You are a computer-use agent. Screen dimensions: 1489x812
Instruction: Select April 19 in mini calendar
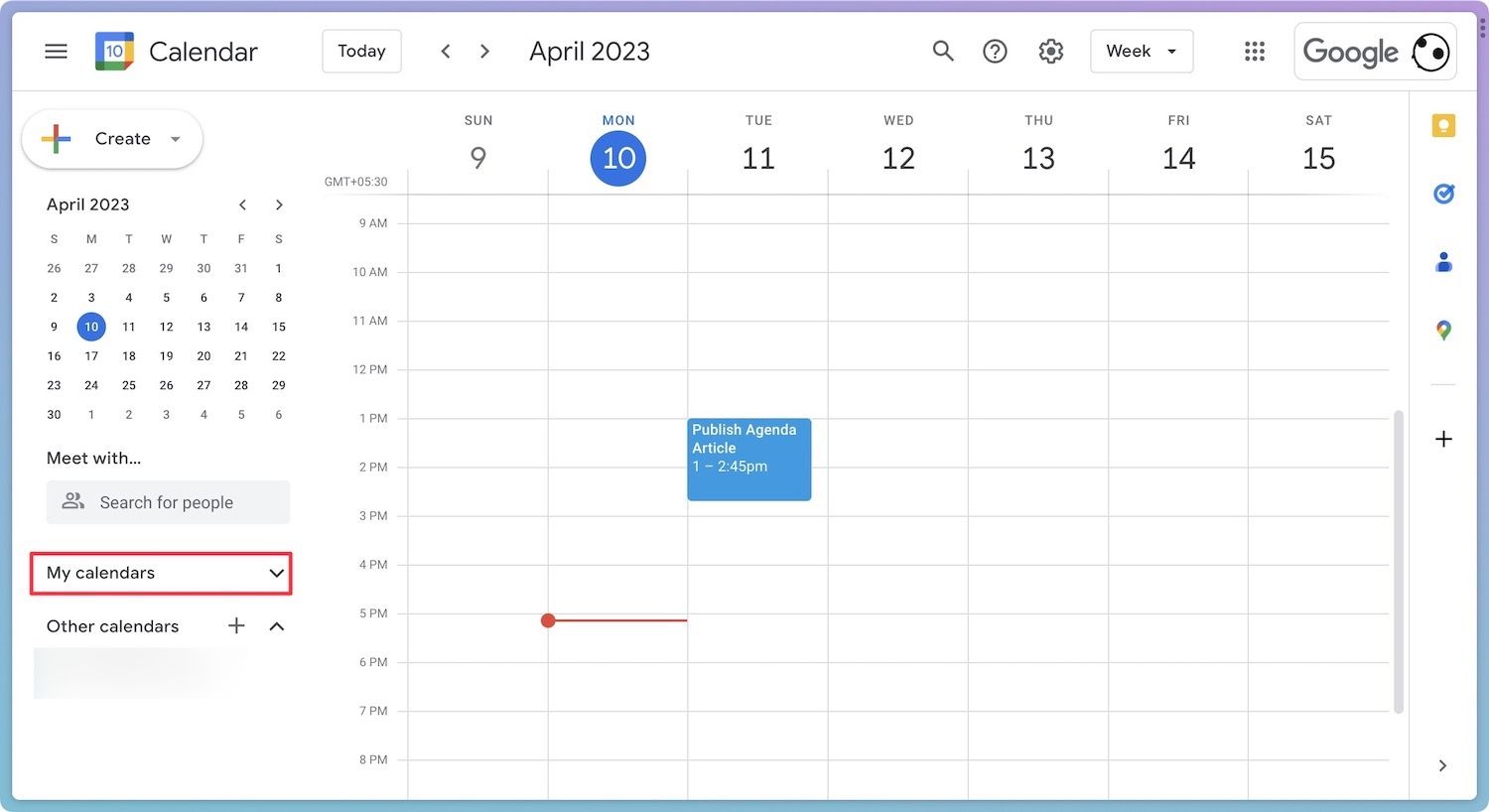(x=166, y=355)
